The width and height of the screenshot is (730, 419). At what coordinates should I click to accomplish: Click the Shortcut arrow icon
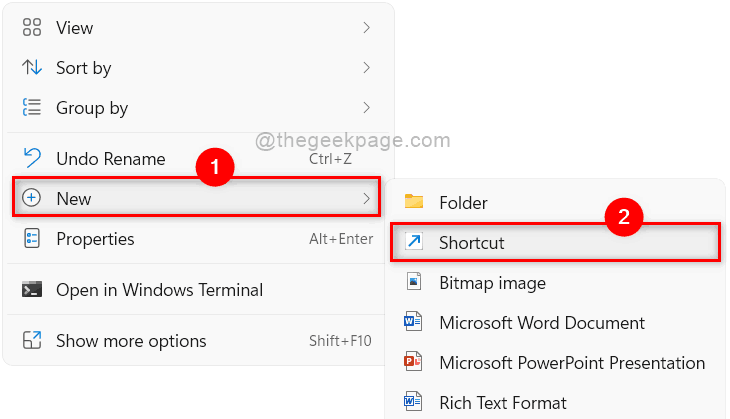click(414, 243)
